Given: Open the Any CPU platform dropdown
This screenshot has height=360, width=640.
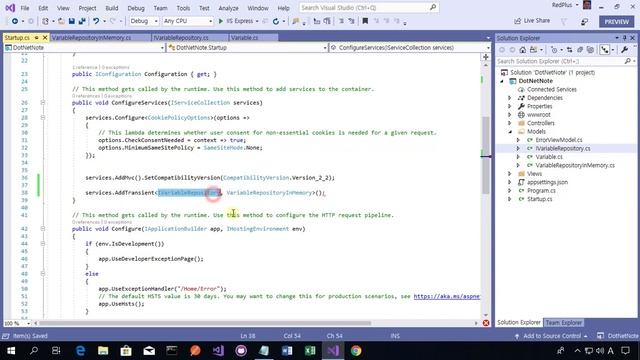Looking at the screenshot, I should (187, 21).
